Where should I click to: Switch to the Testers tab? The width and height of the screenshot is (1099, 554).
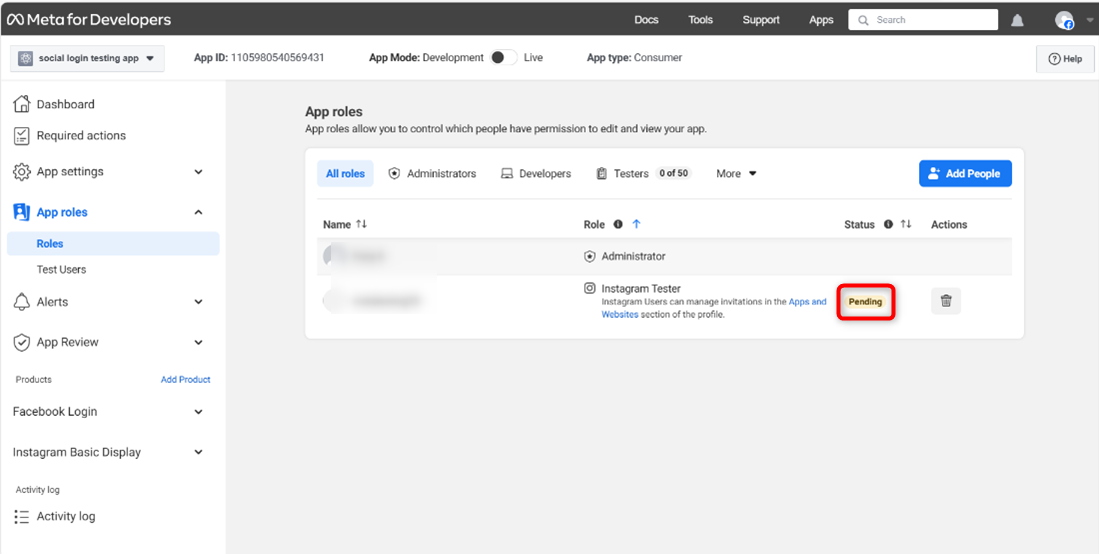click(643, 173)
